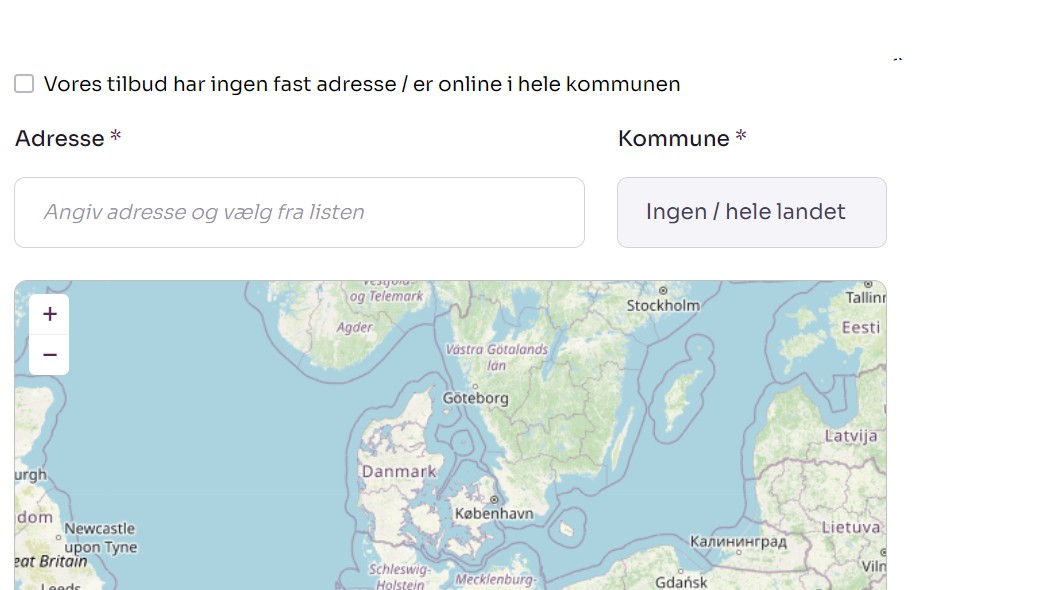1047x590 pixels.
Task: Click the 'Angiv adresse og vælg fra listen' field
Action: [299, 212]
